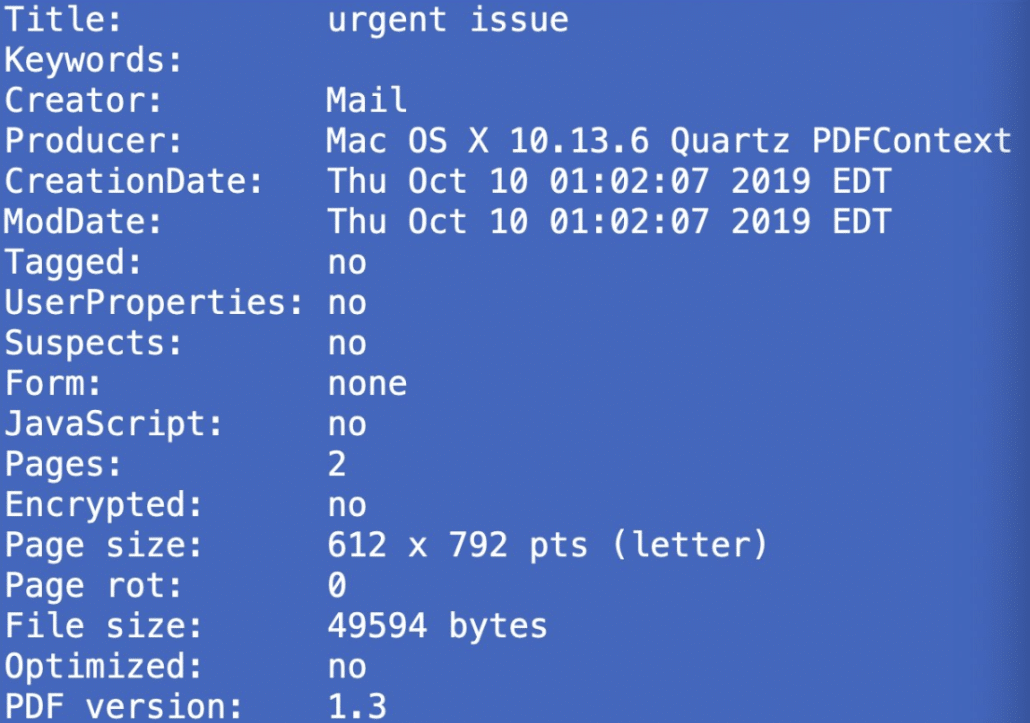Click the 'Suspects:' label
The height and width of the screenshot is (723, 1030).
(93, 344)
